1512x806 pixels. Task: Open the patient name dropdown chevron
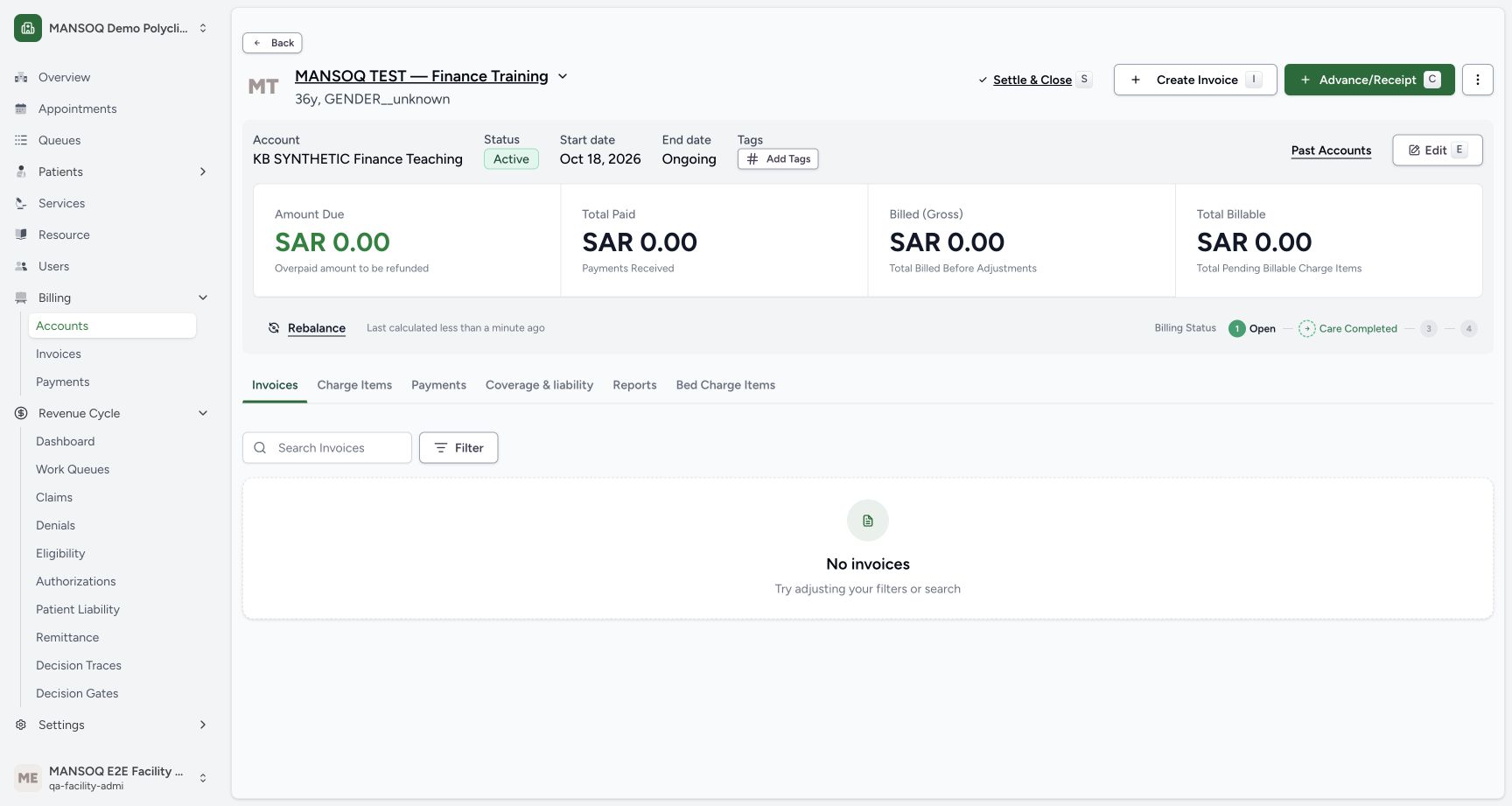click(x=563, y=76)
